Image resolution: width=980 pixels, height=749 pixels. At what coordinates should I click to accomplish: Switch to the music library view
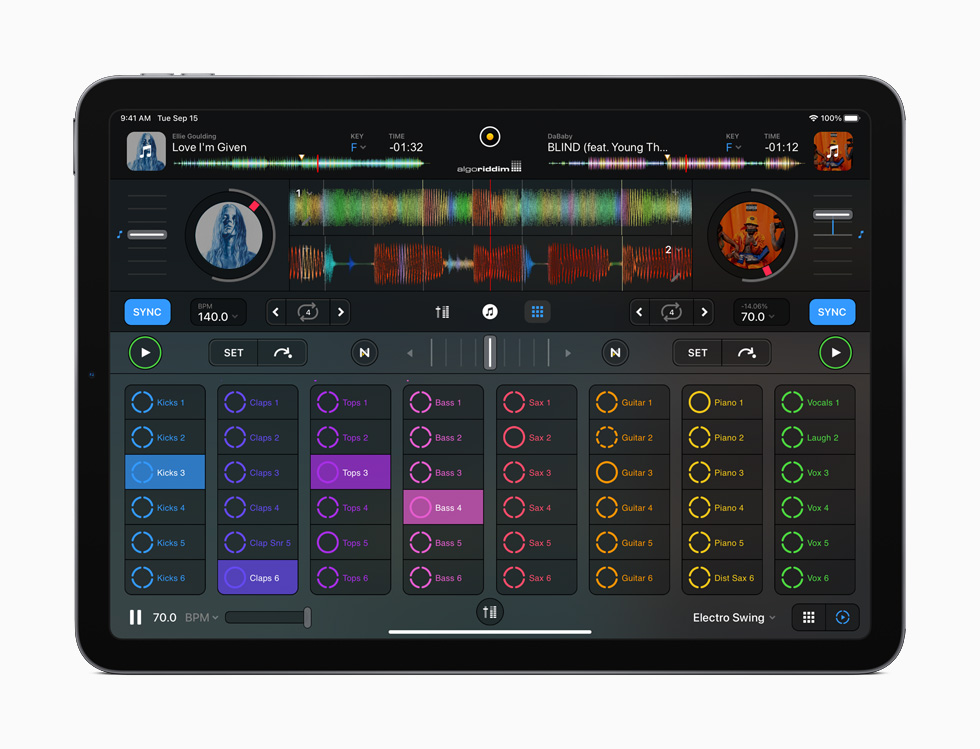point(489,311)
